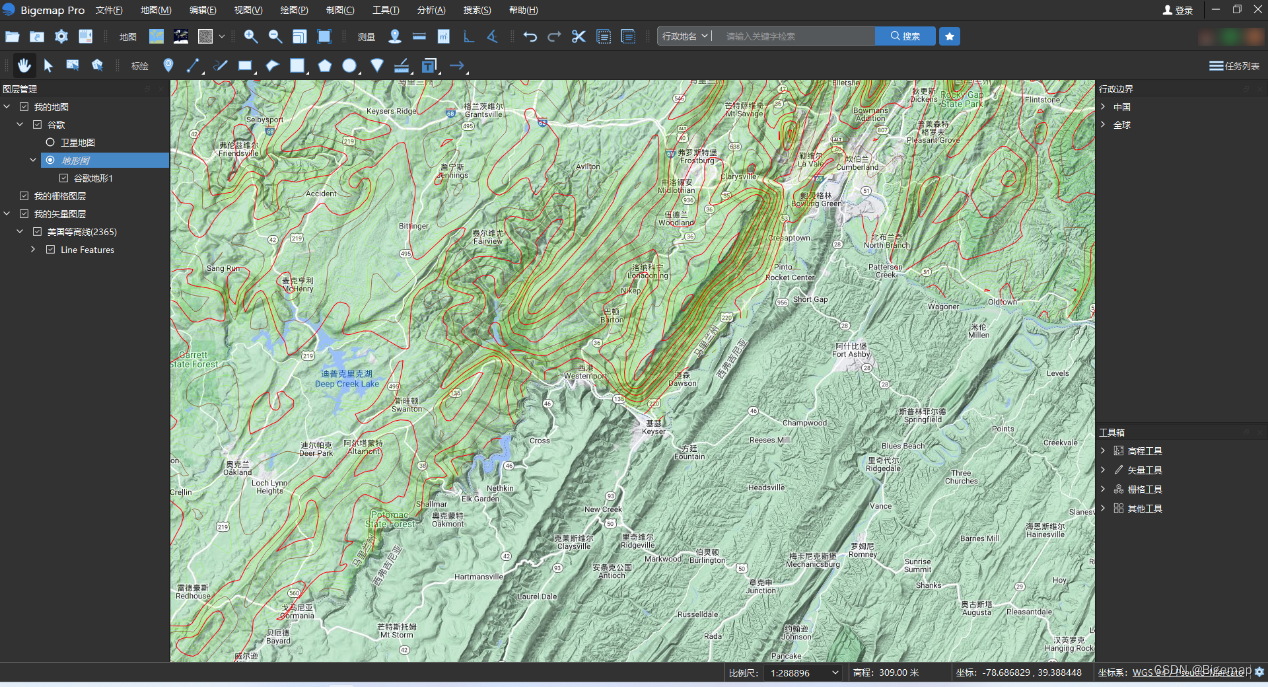Click the blue 搜索 search button
The image size is (1268, 687).
pyautogui.click(x=906, y=36)
